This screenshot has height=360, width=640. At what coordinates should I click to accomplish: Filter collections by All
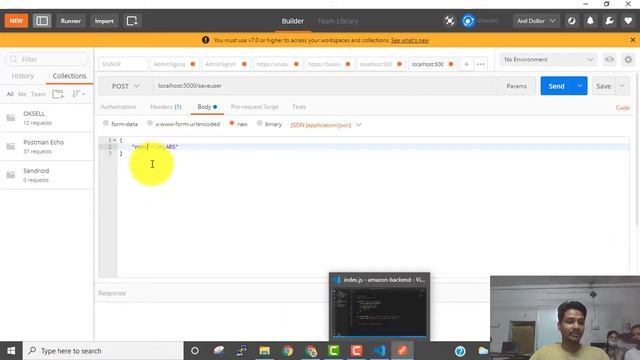pyautogui.click(x=10, y=94)
